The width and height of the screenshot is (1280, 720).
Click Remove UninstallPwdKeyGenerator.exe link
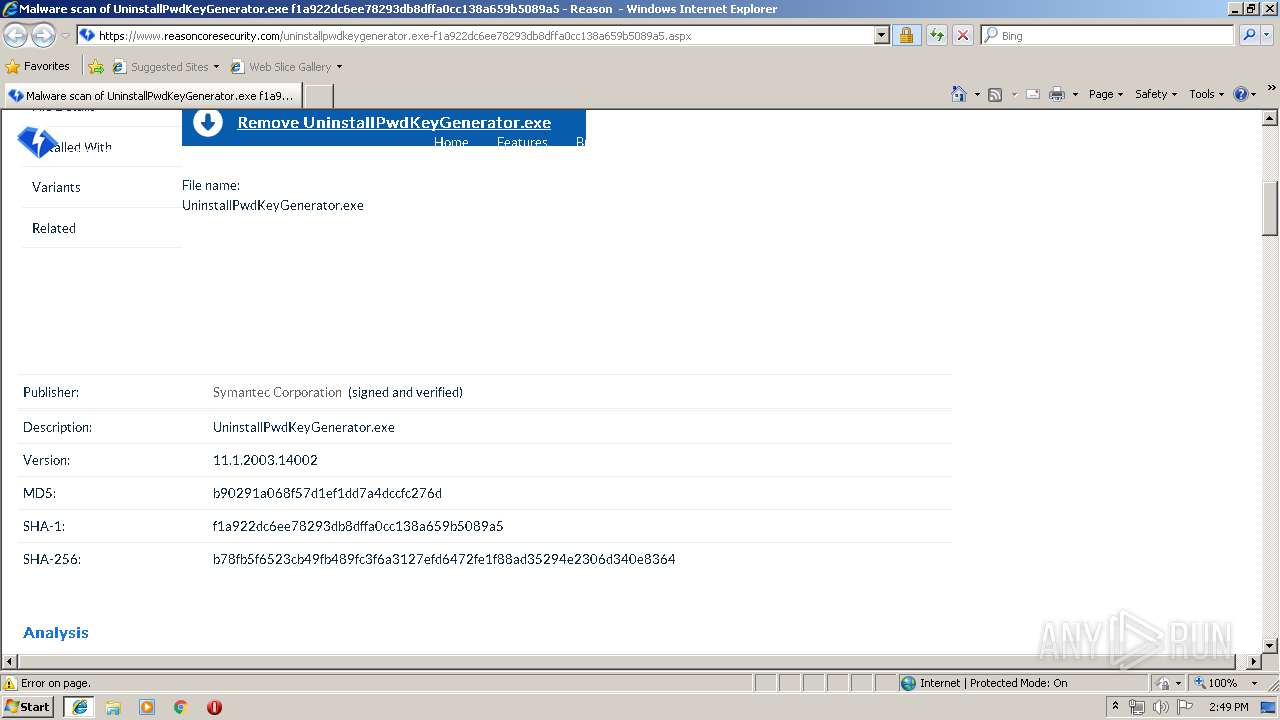pyautogui.click(x=394, y=122)
